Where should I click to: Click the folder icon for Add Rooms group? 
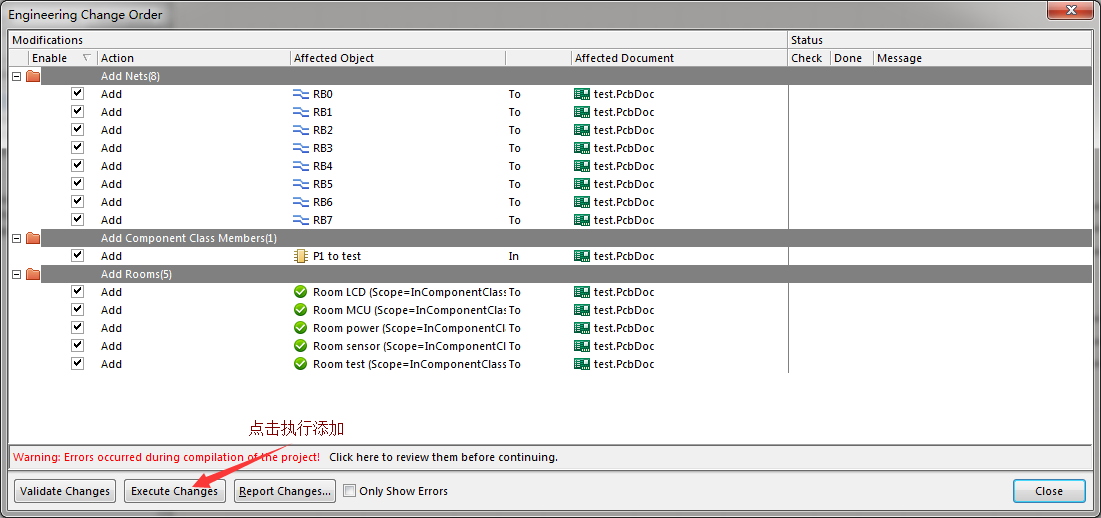32,274
